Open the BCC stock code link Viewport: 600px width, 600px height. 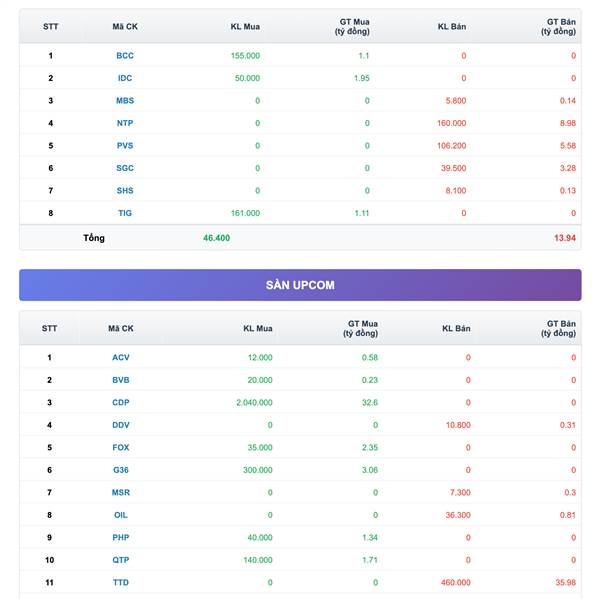tap(125, 55)
